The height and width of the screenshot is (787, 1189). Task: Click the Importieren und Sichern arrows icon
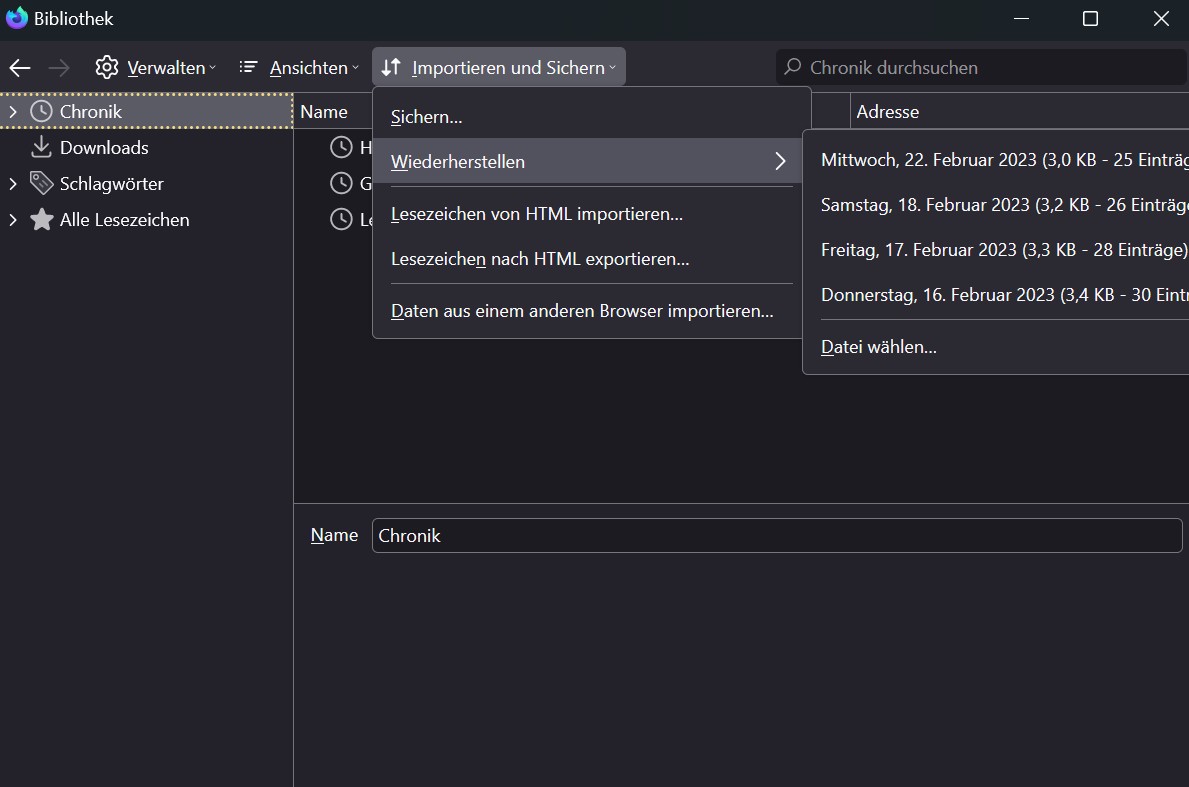coord(391,68)
